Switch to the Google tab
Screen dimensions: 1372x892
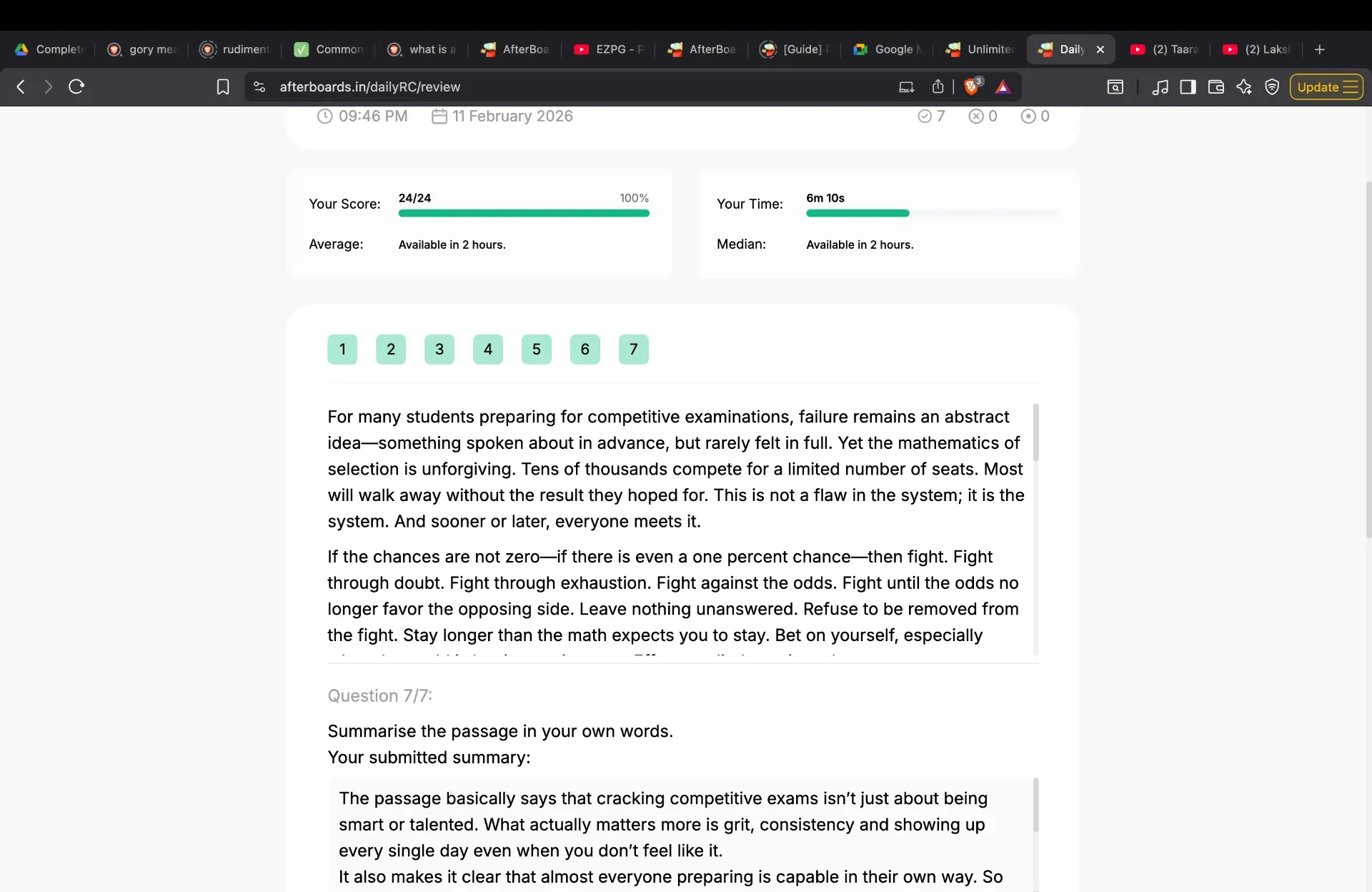[888, 49]
